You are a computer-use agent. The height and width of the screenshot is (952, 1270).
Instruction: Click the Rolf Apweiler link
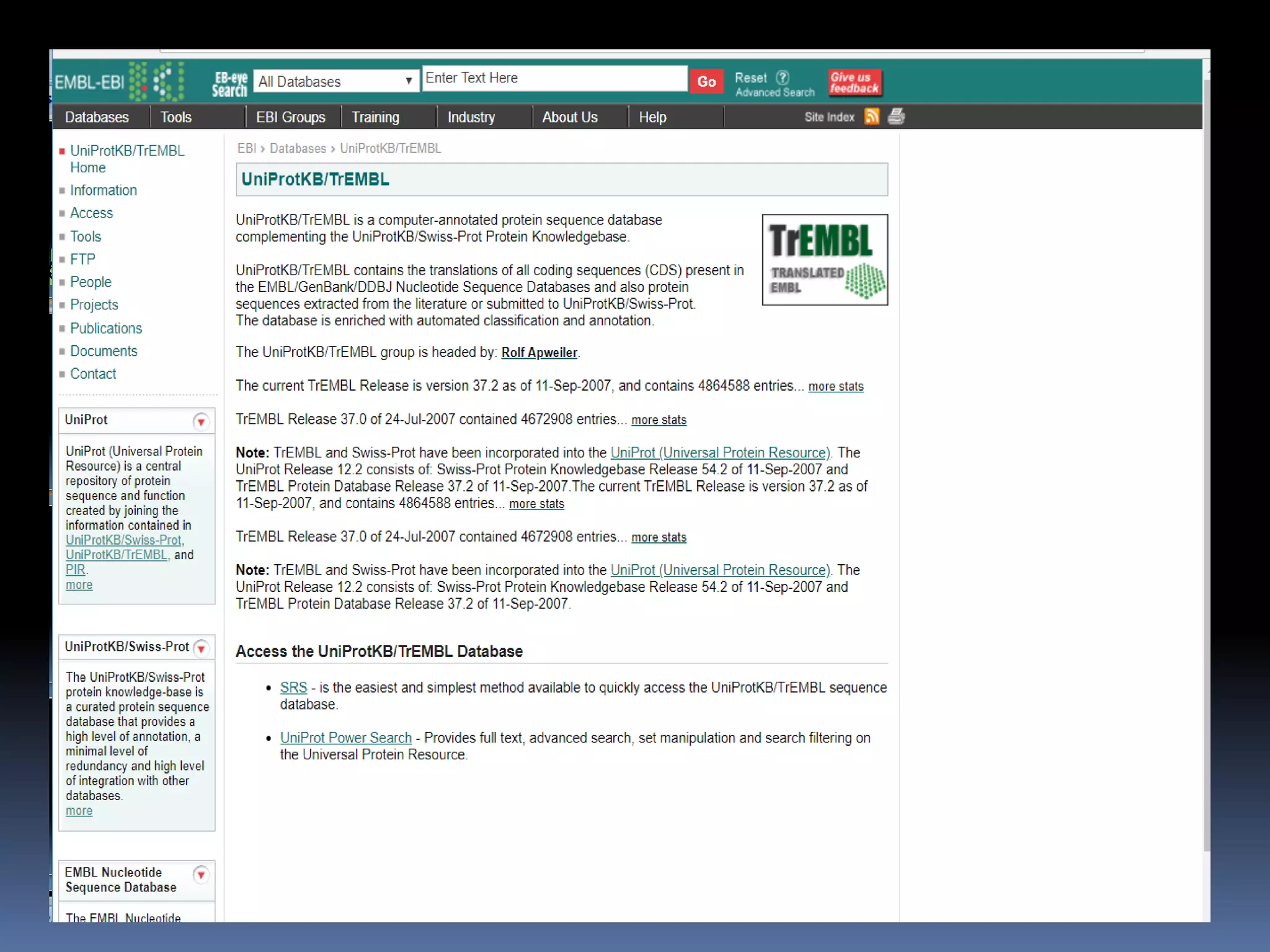coord(539,353)
